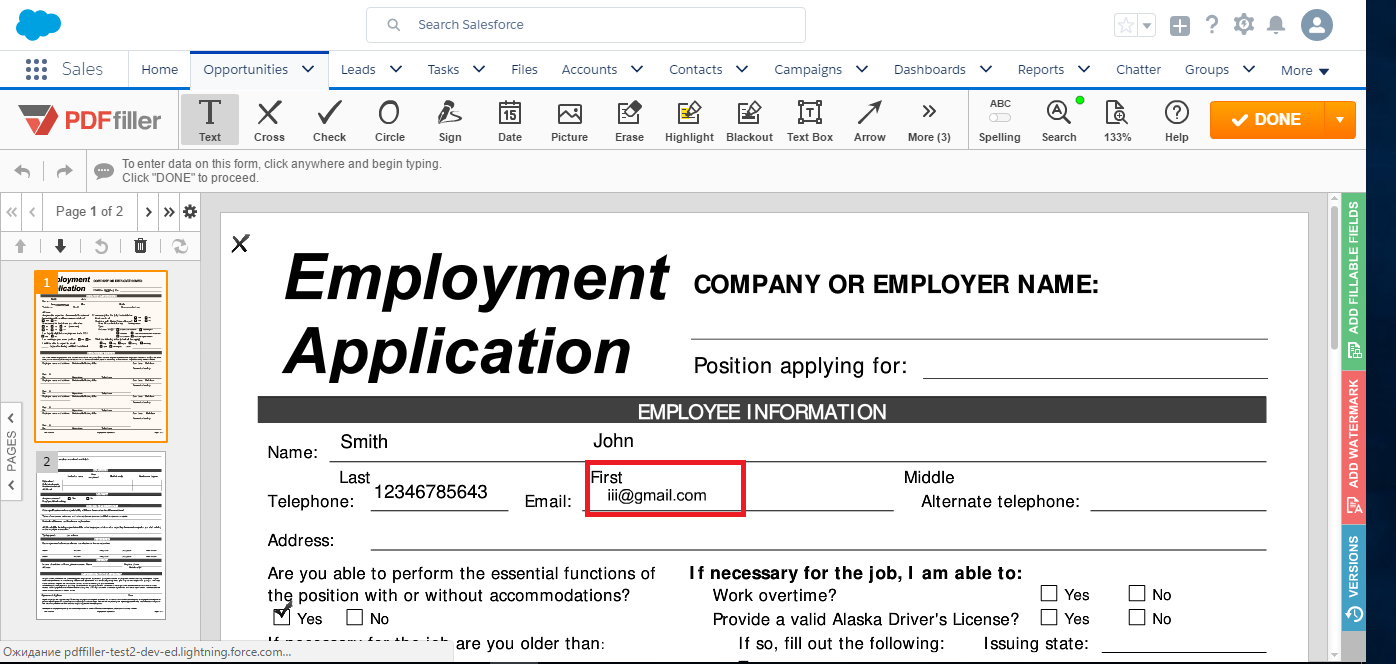Check the No box for essential functions
Screen dimensions: 1396x664
pos(355,617)
